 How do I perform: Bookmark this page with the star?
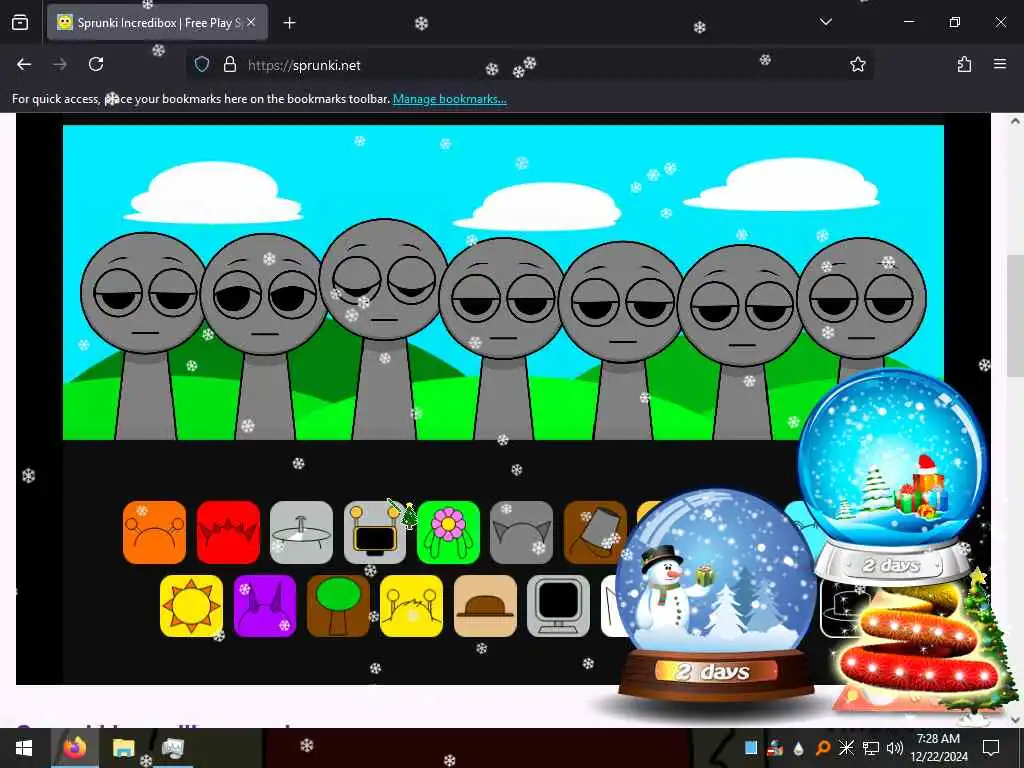click(857, 64)
